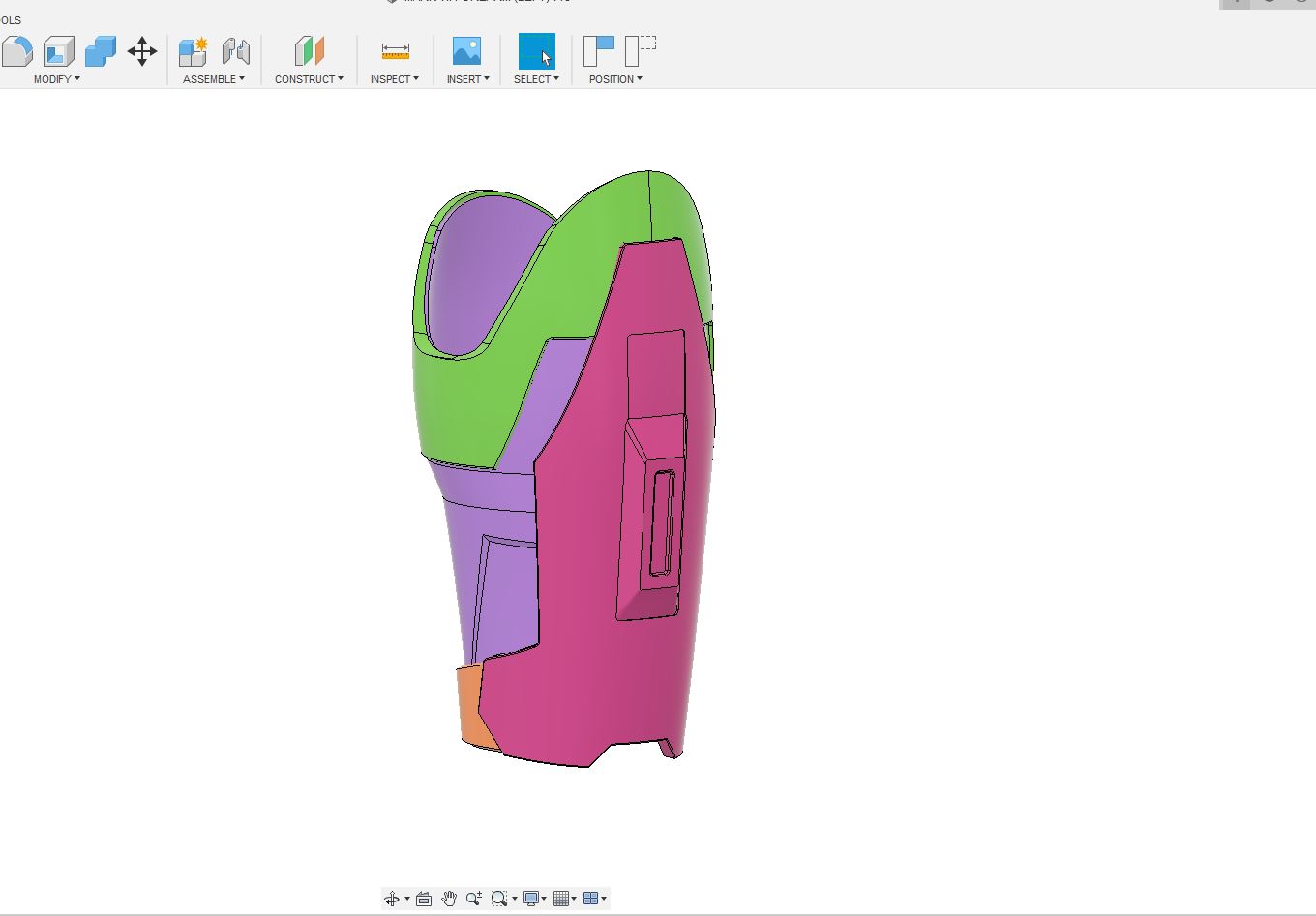The width and height of the screenshot is (1316, 916).
Task: Open the ASSEMBLE menu
Action: [x=214, y=79]
